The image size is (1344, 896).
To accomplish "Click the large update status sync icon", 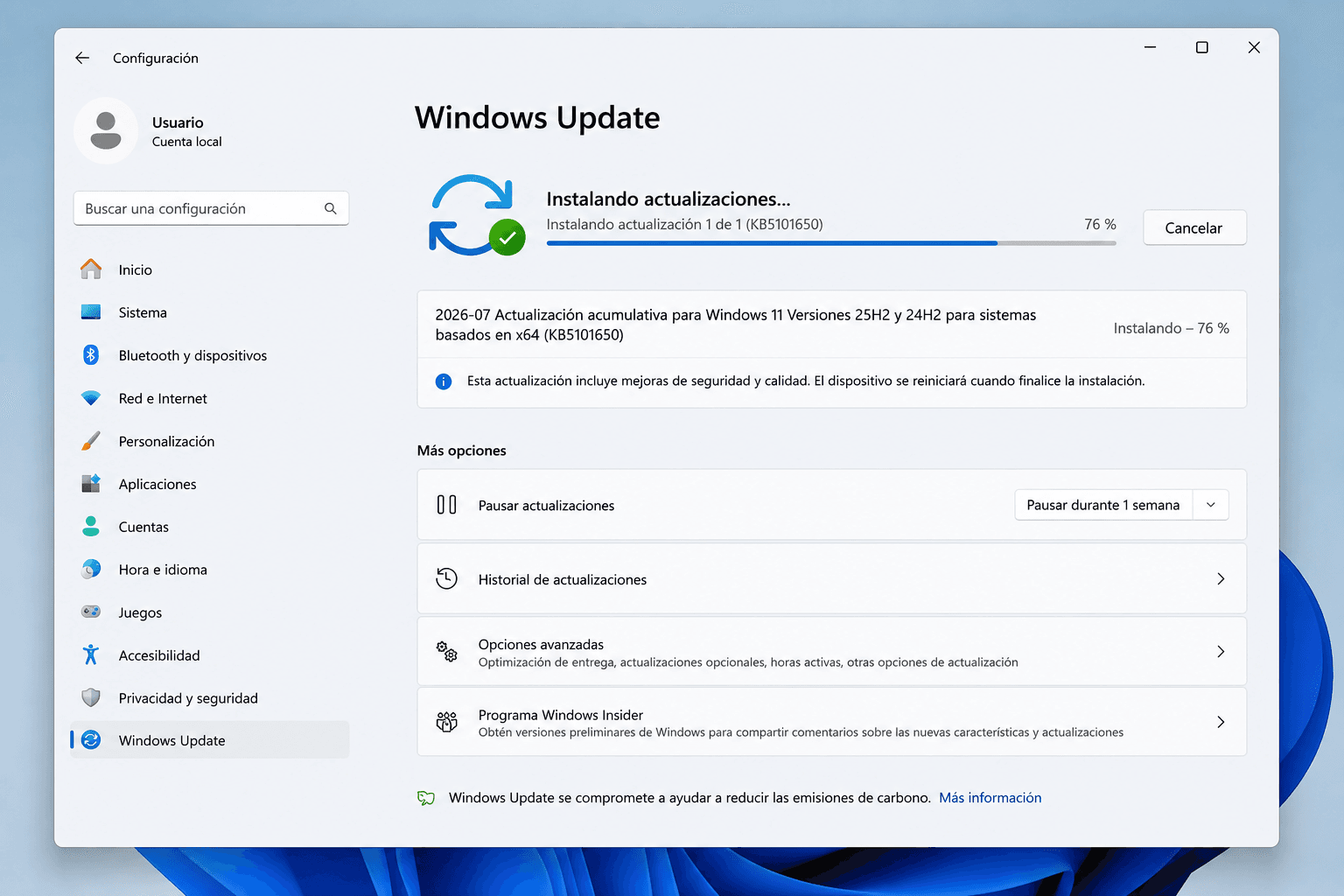I will pyautogui.click(x=477, y=215).
